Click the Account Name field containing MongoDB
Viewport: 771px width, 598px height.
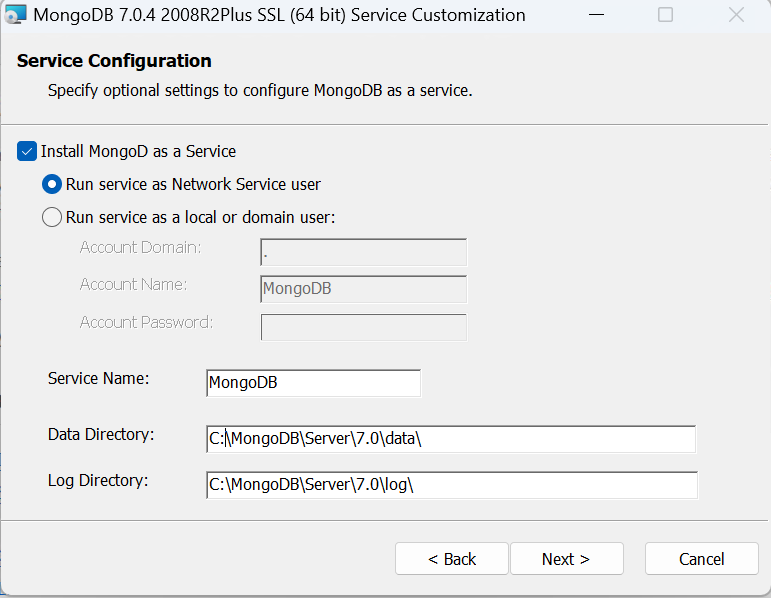(x=363, y=290)
